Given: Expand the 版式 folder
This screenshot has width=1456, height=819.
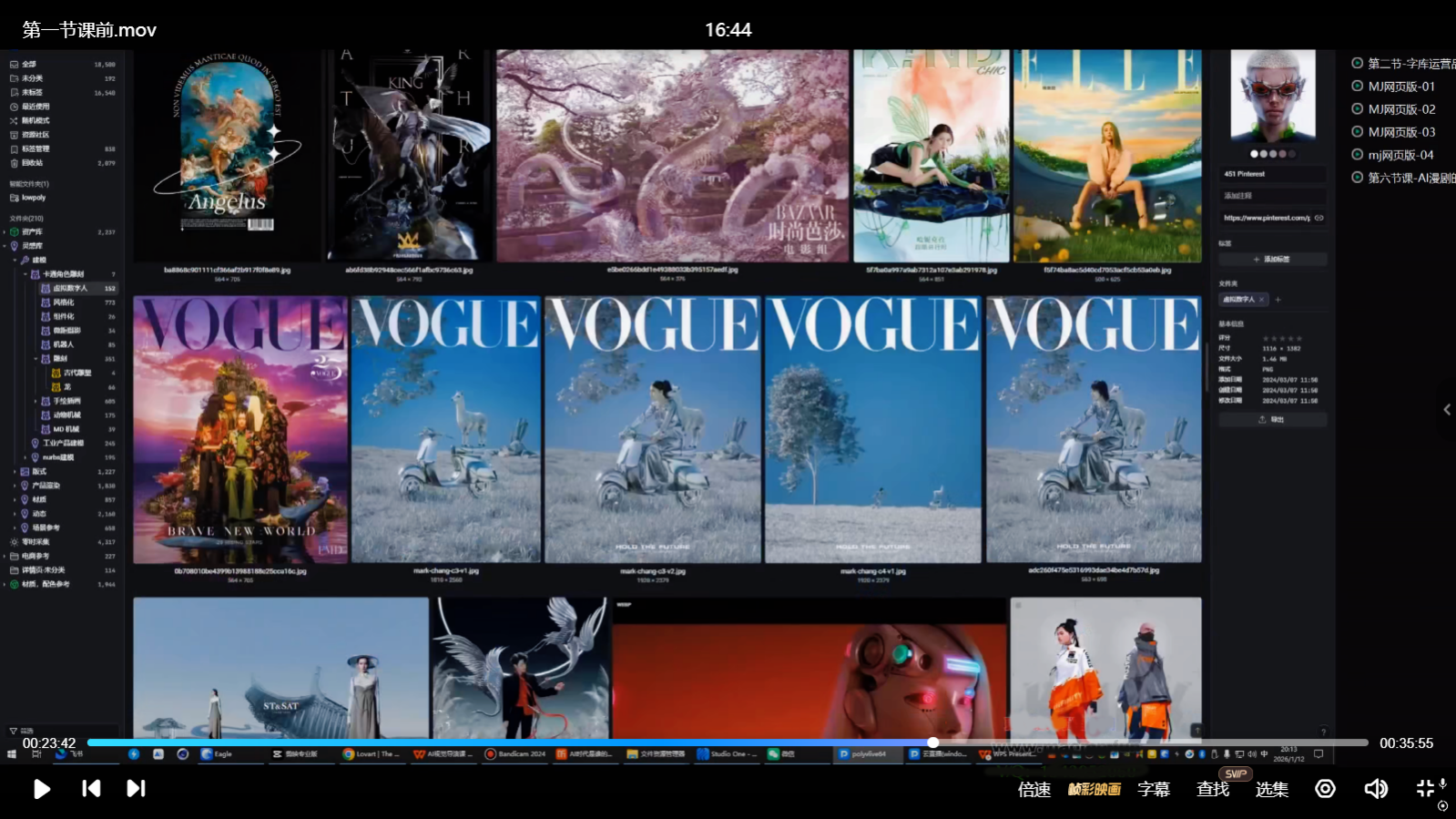Looking at the screenshot, I should point(15,472).
